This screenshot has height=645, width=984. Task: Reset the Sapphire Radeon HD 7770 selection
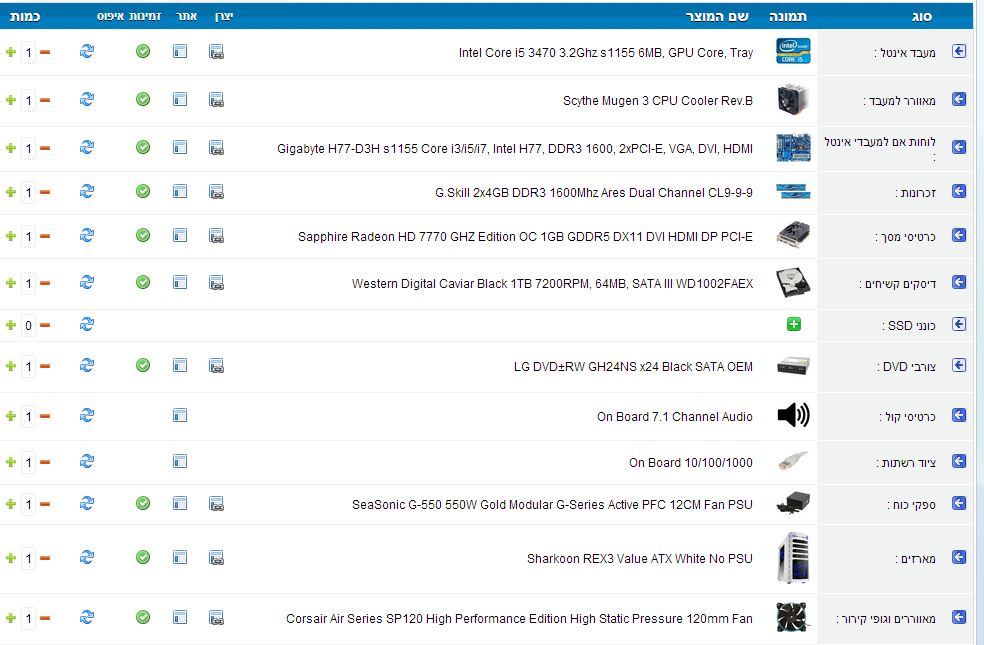pyautogui.click(x=87, y=236)
